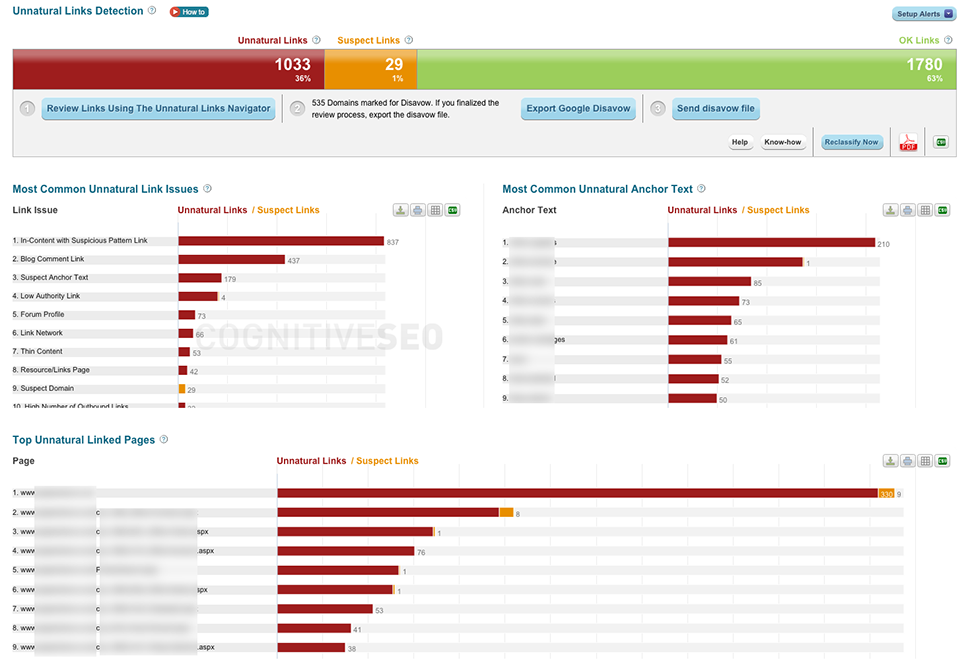Viewport: 970px width, 666px height.
Task: Download the Top Unnatural Linked Pages chart
Action: click(890, 461)
